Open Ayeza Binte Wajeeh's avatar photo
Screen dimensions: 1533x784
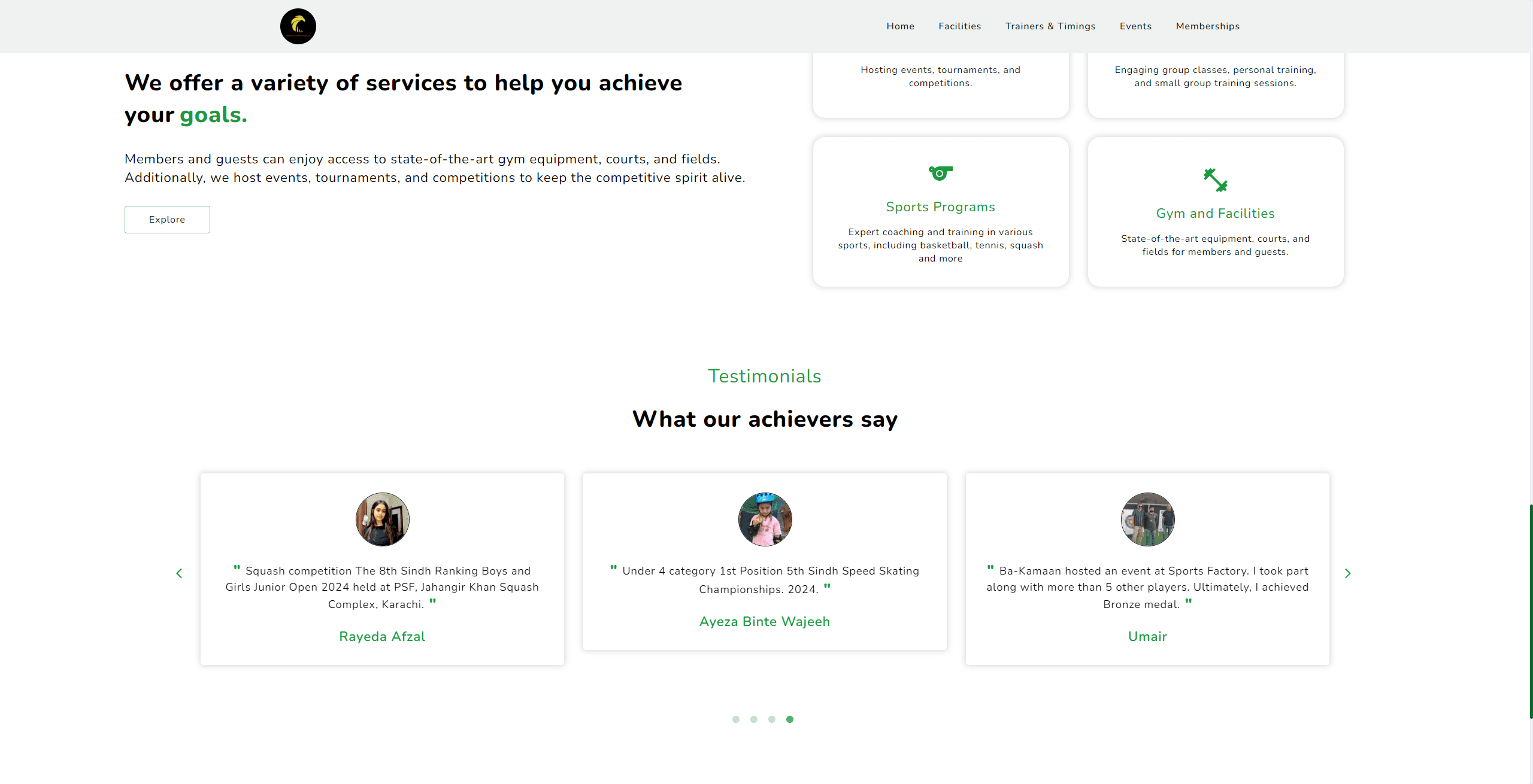pyautogui.click(x=765, y=519)
